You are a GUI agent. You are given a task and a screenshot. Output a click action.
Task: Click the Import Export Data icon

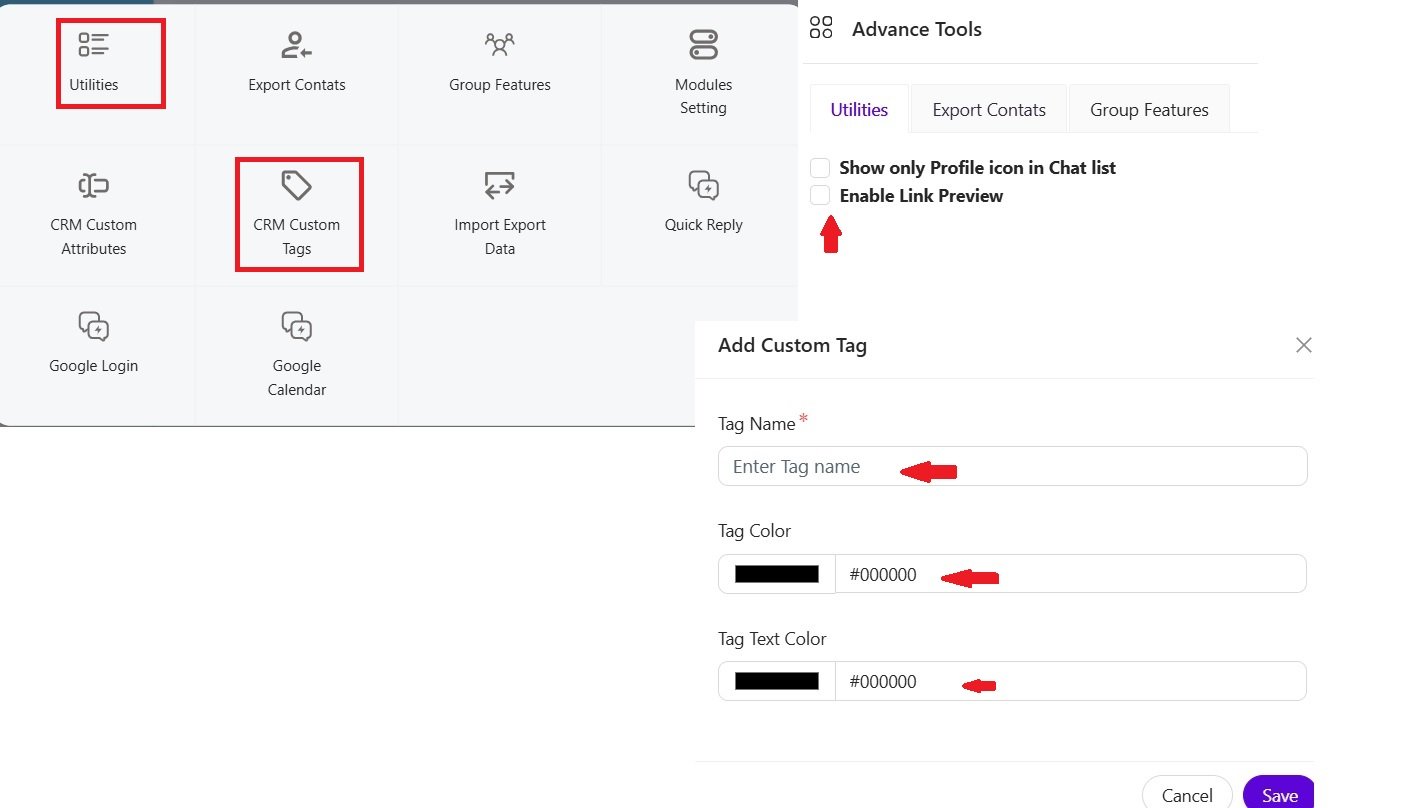pyautogui.click(x=499, y=185)
